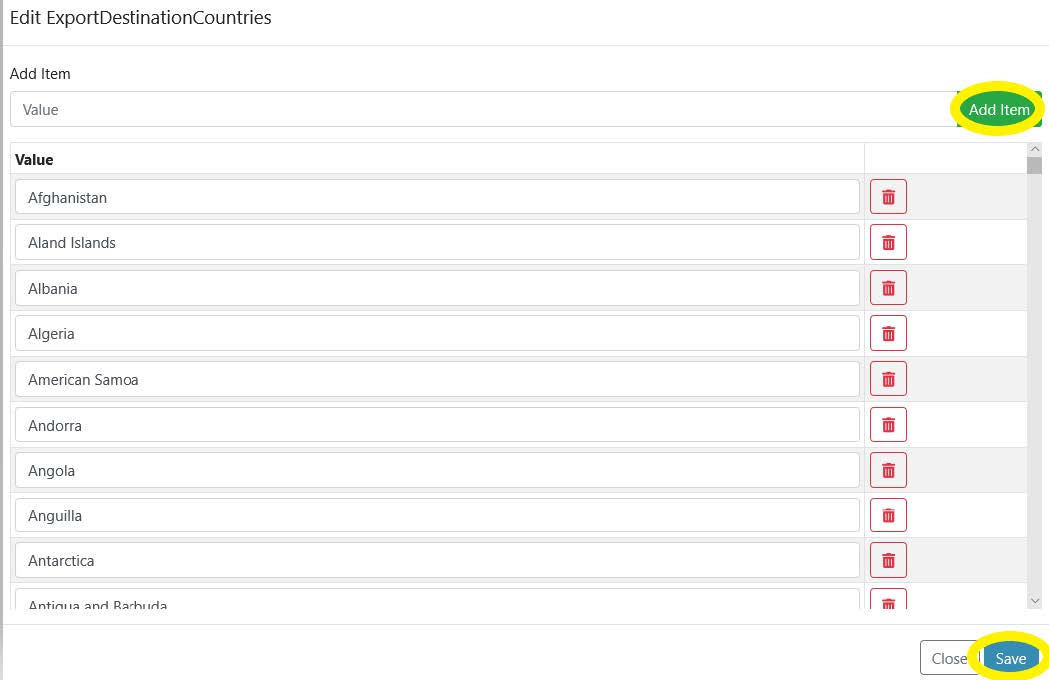This screenshot has height=680, width=1049.
Task: Remove Aland Islands using its trash icon
Action: point(888,242)
